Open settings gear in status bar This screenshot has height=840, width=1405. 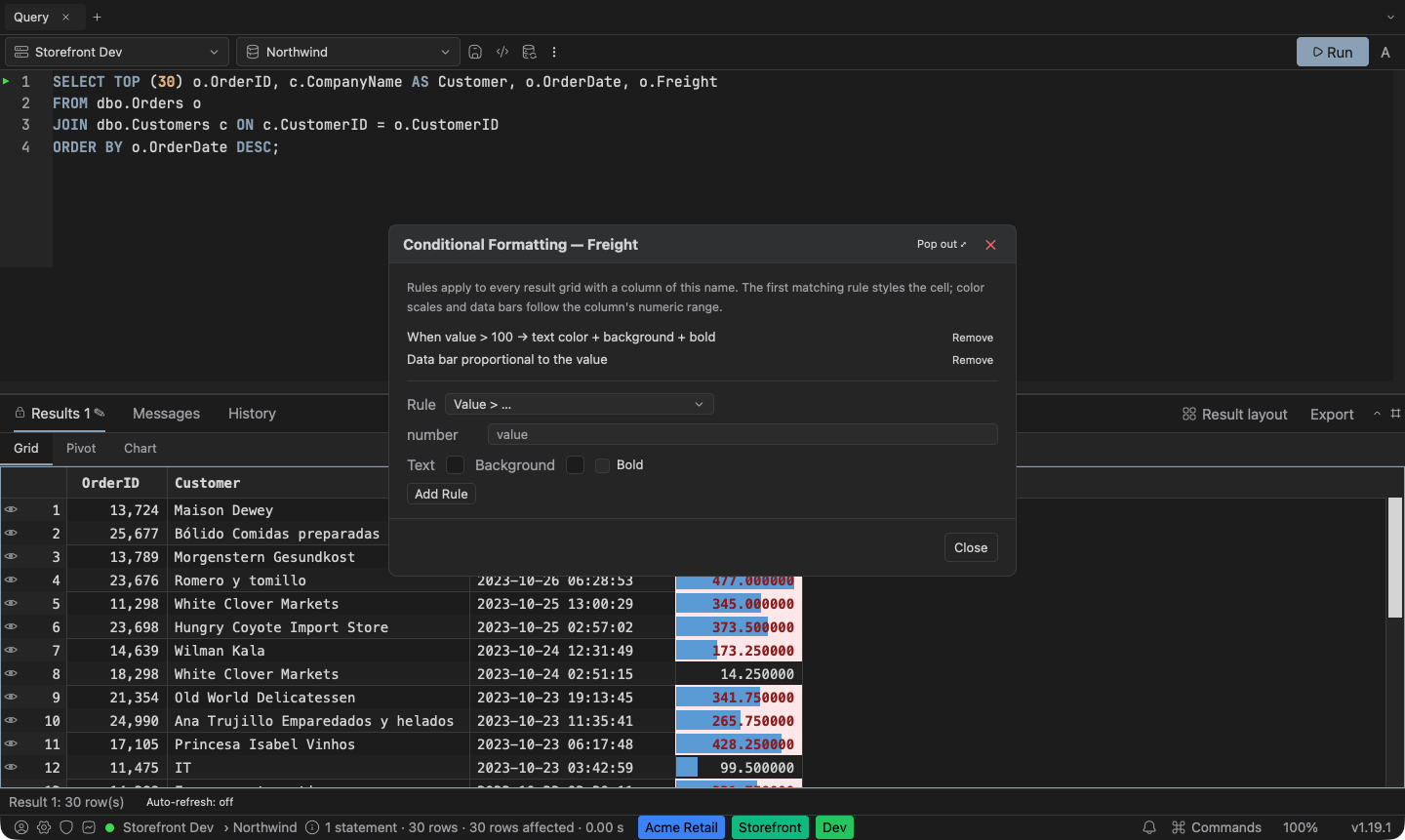tap(44, 827)
